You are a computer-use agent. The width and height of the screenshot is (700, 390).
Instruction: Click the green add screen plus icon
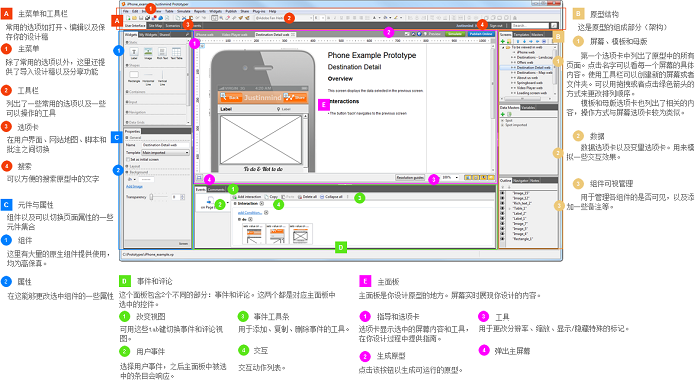[503, 41]
